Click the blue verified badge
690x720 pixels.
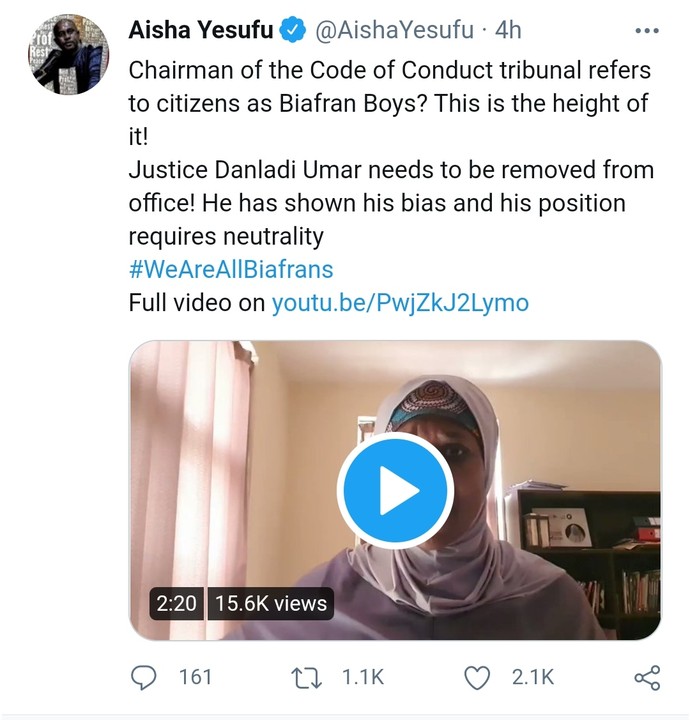pos(293,31)
